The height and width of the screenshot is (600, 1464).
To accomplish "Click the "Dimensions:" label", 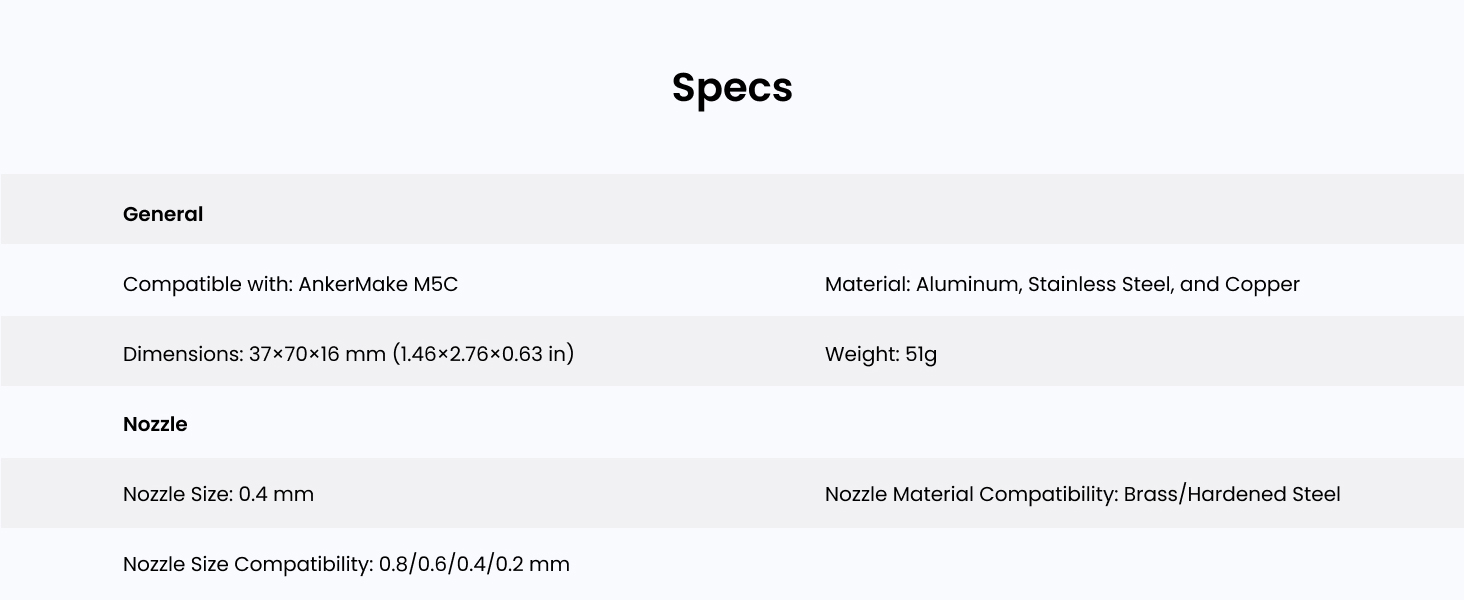I will tap(183, 354).
